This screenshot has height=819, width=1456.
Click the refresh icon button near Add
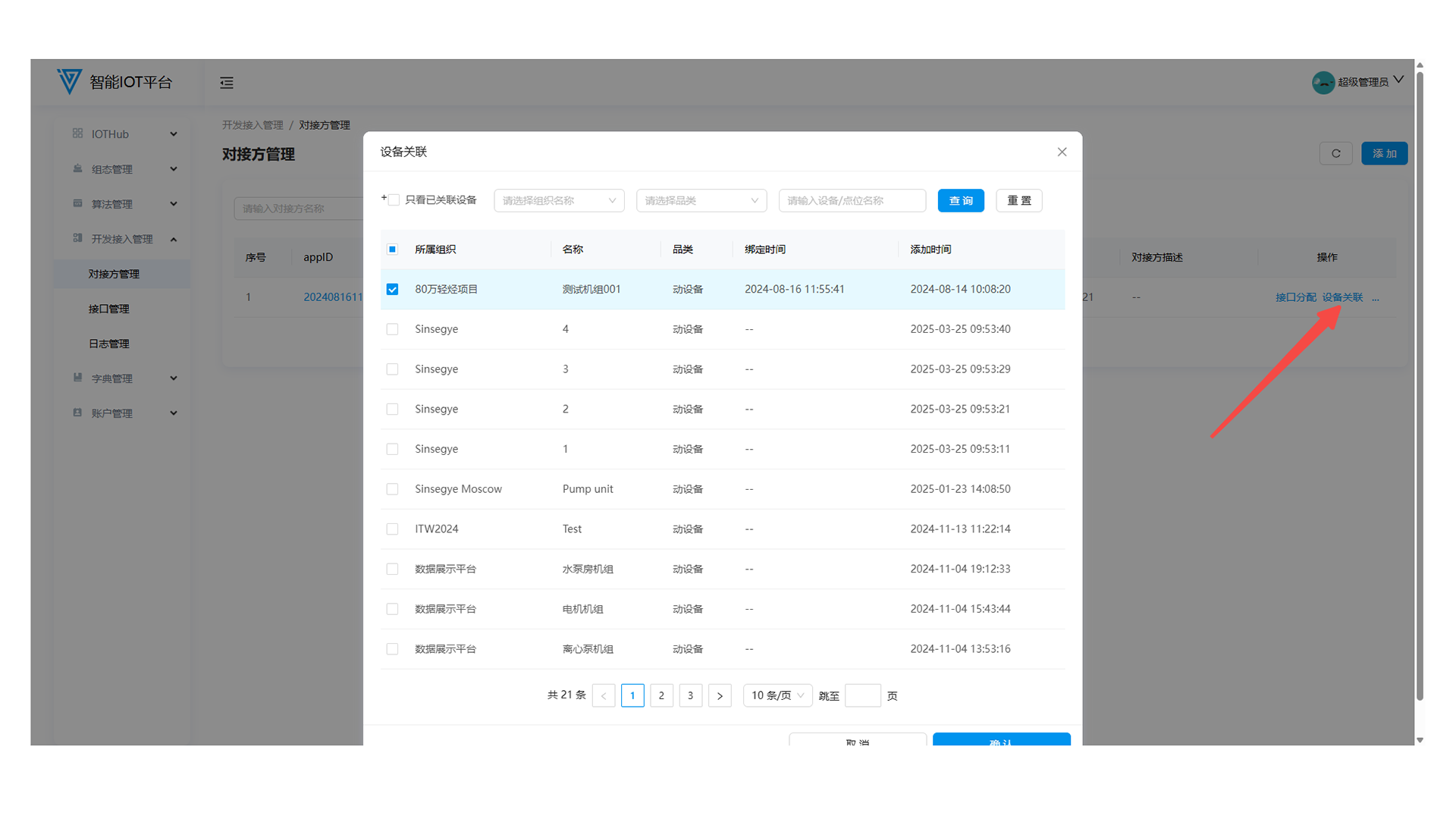pyautogui.click(x=1335, y=153)
